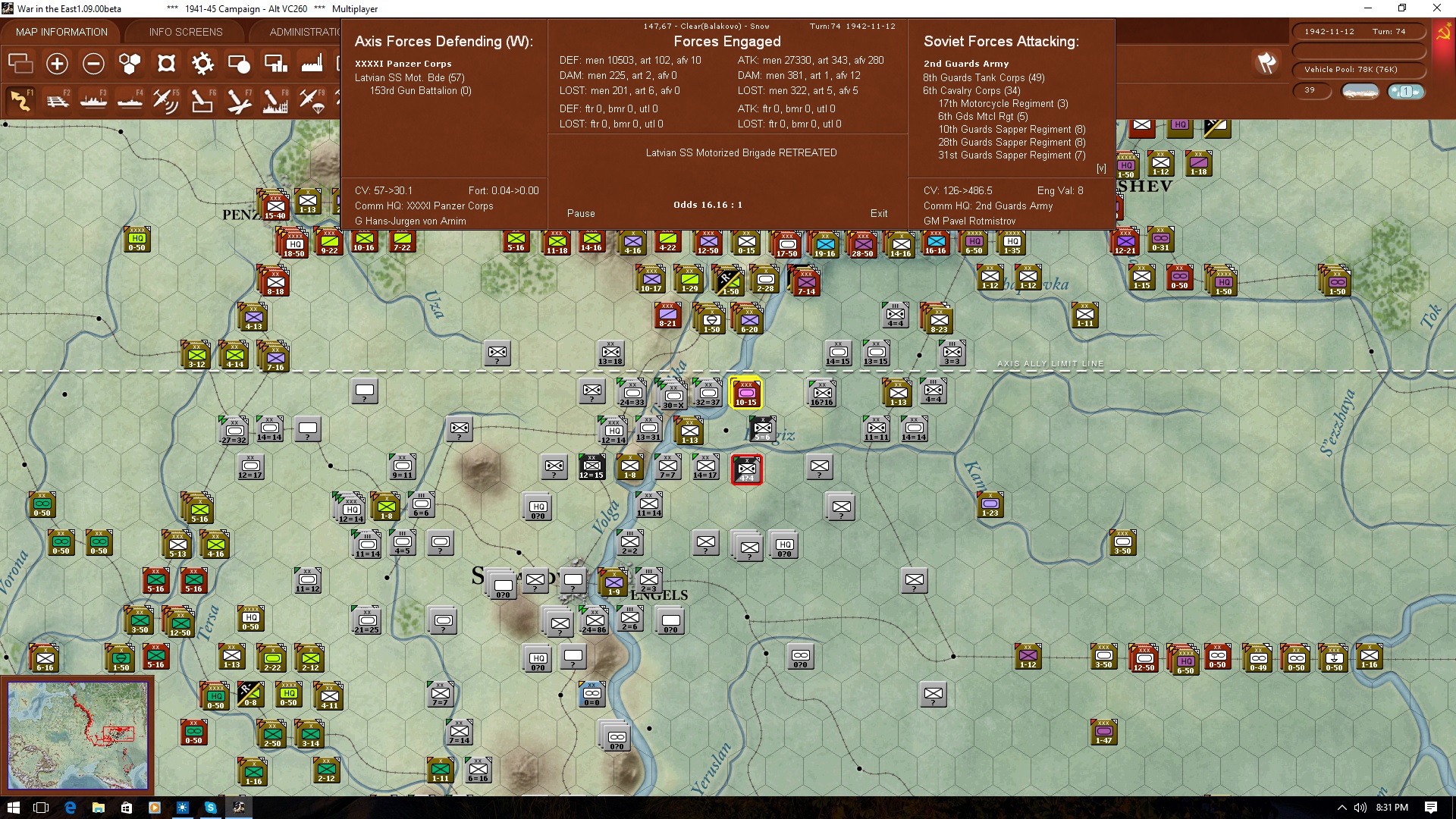1456x819 pixels.
Task: Switch to F2 rail move mode
Action: 57,100
